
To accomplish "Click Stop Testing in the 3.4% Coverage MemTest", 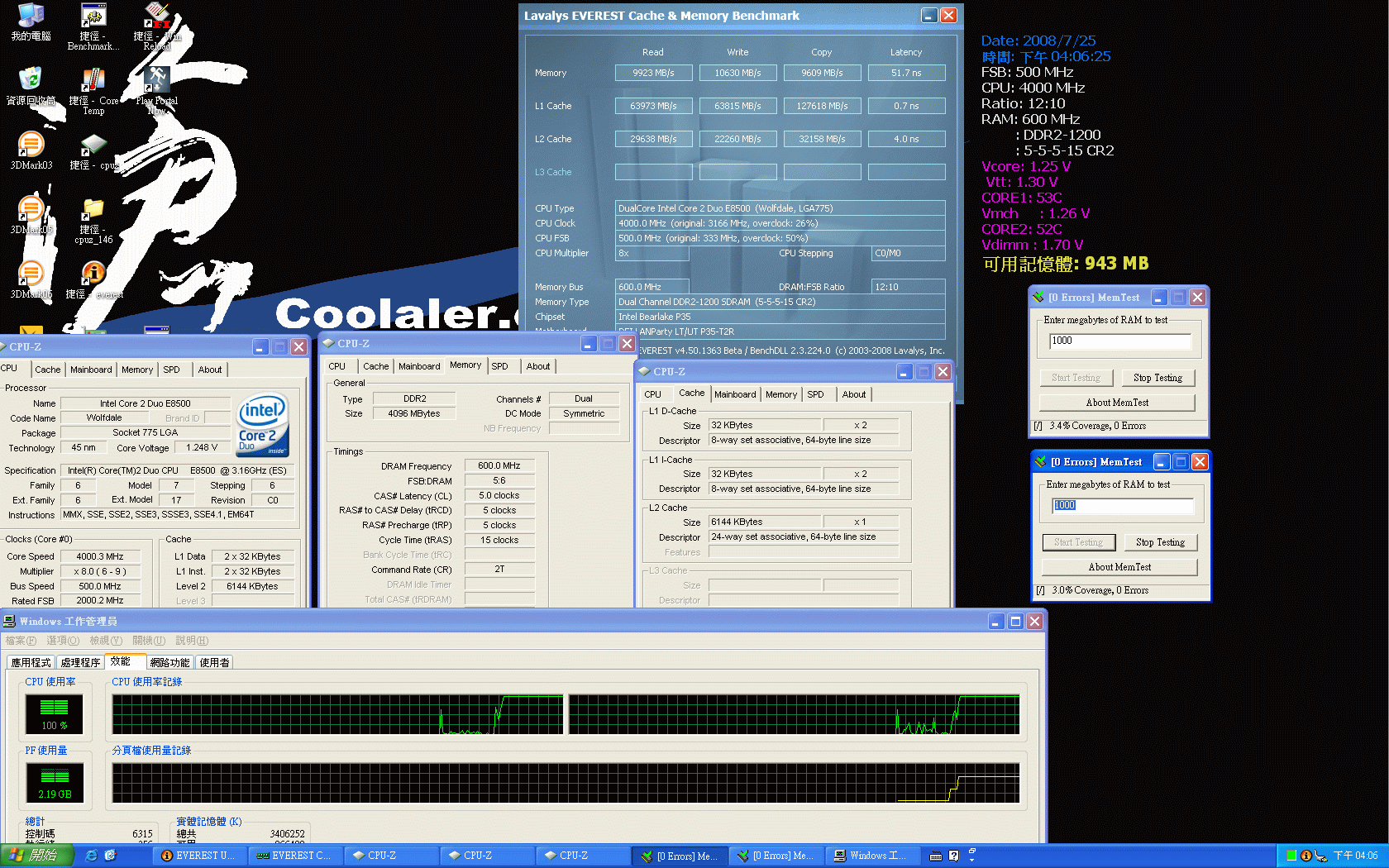I will point(1157,378).
